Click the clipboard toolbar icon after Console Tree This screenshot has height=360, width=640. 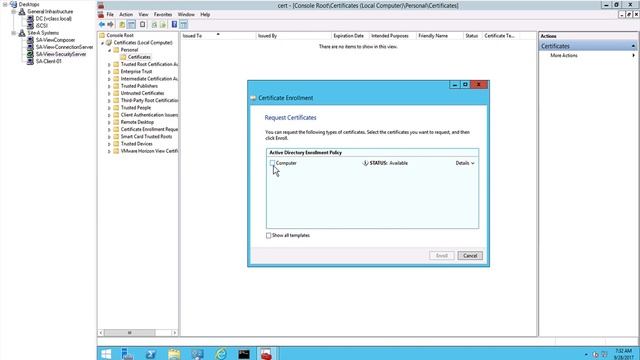[142, 24]
